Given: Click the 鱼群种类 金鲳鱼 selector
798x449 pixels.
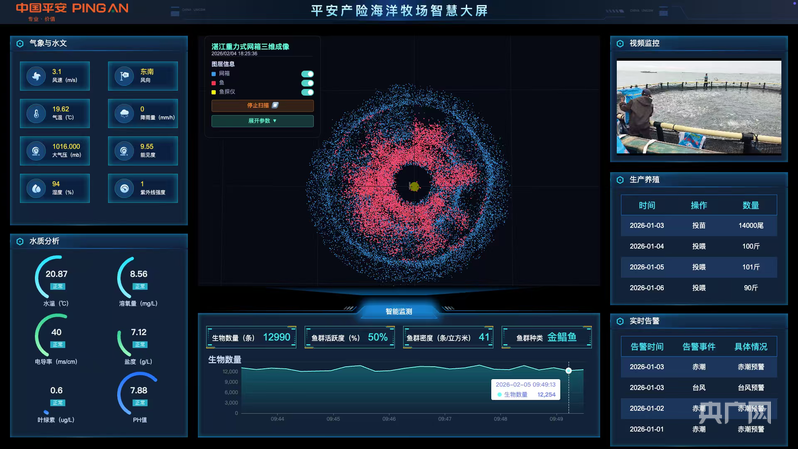Looking at the screenshot, I should click(x=547, y=337).
